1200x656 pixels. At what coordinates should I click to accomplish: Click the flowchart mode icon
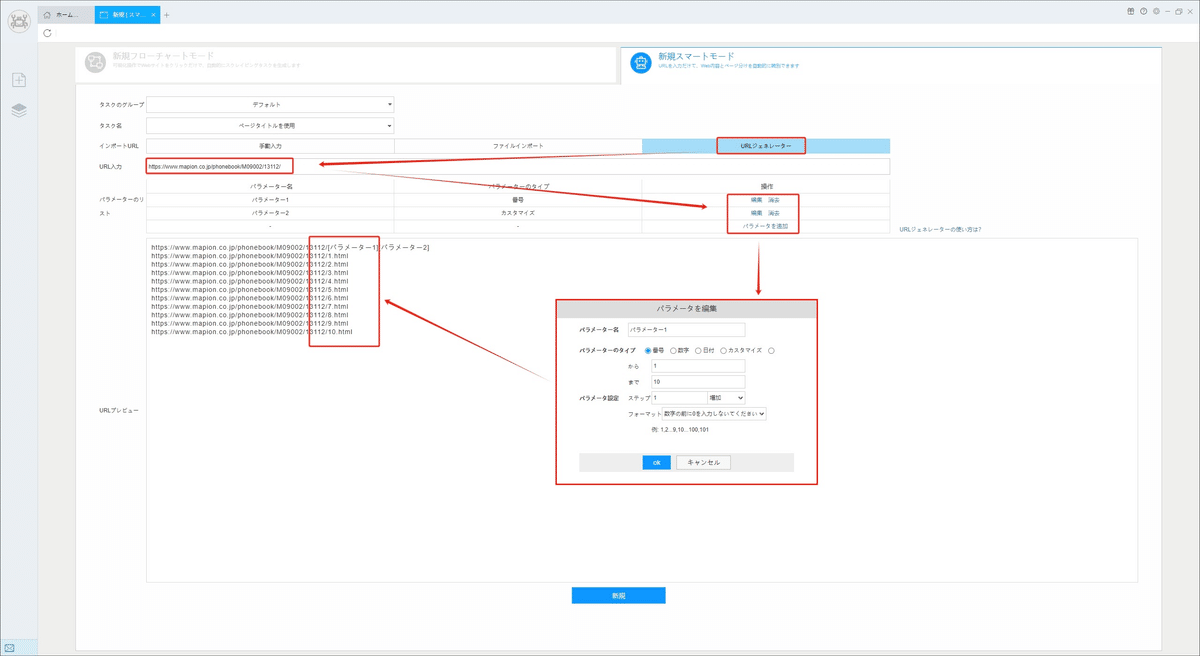pos(96,62)
